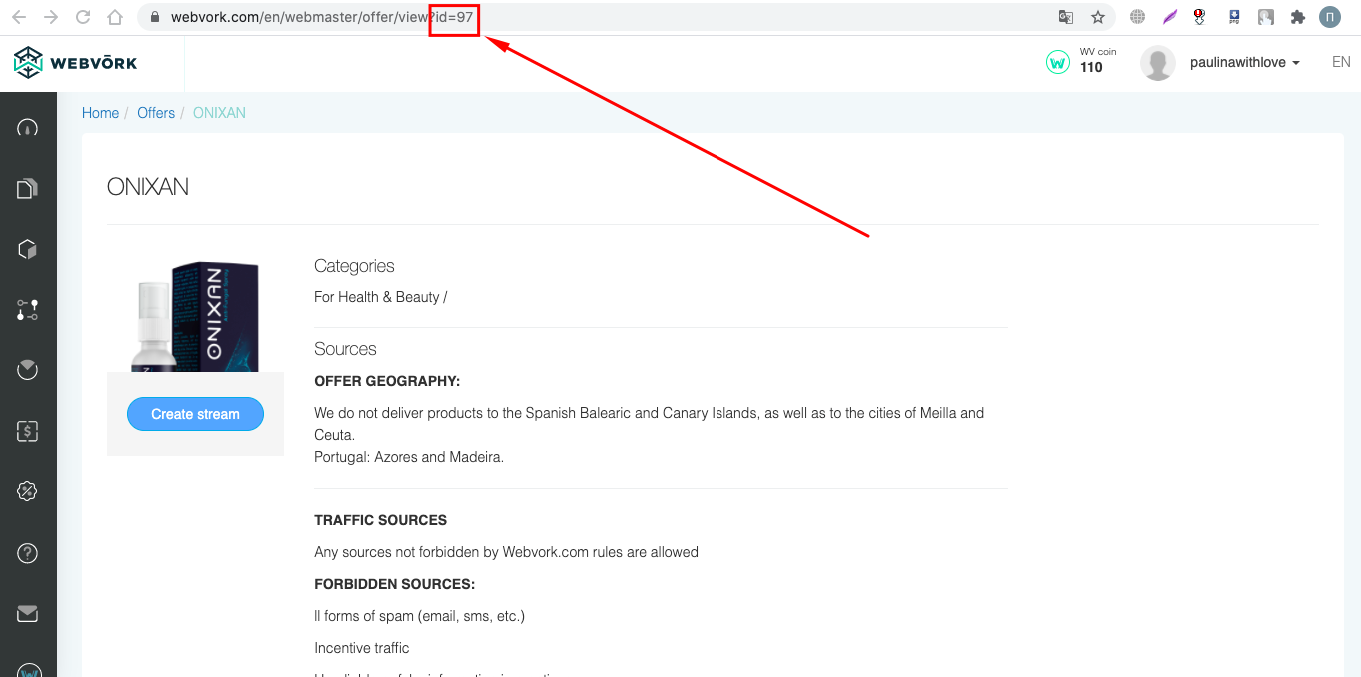1361x677 pixels.
Task: Click the browser forward arrow
Action: click(x=51, y=17)
